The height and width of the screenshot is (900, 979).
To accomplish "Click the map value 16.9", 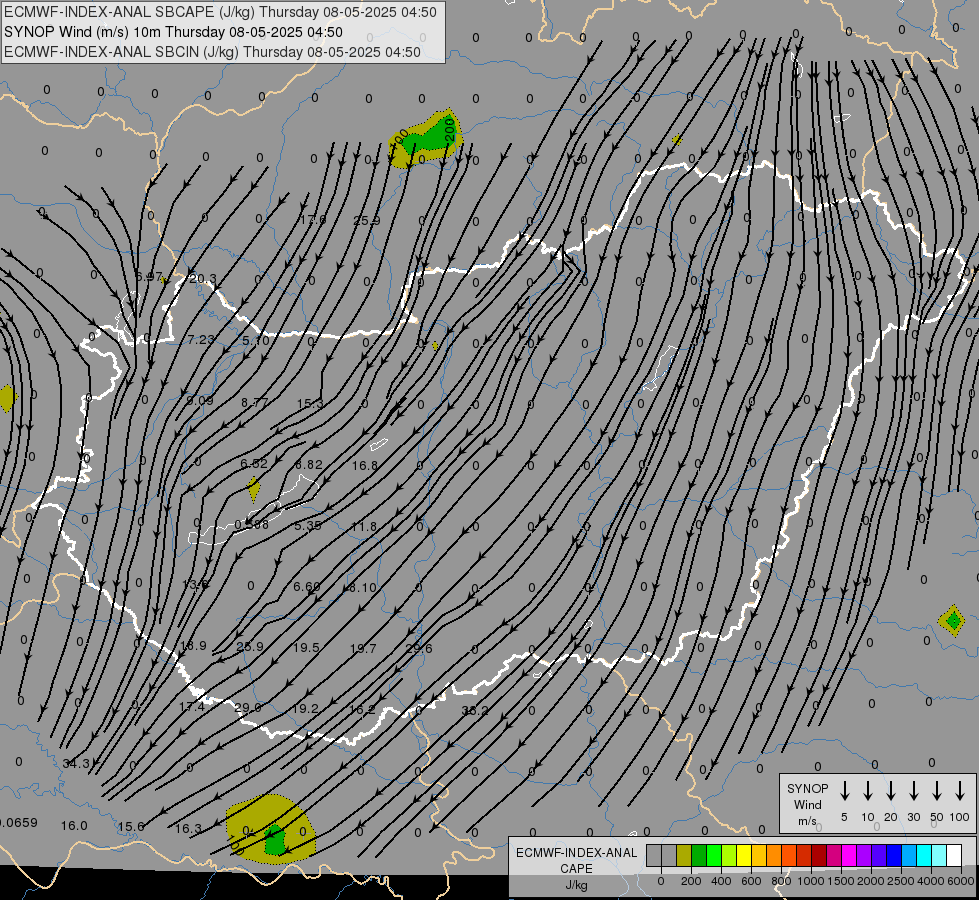I will [194, 646].
